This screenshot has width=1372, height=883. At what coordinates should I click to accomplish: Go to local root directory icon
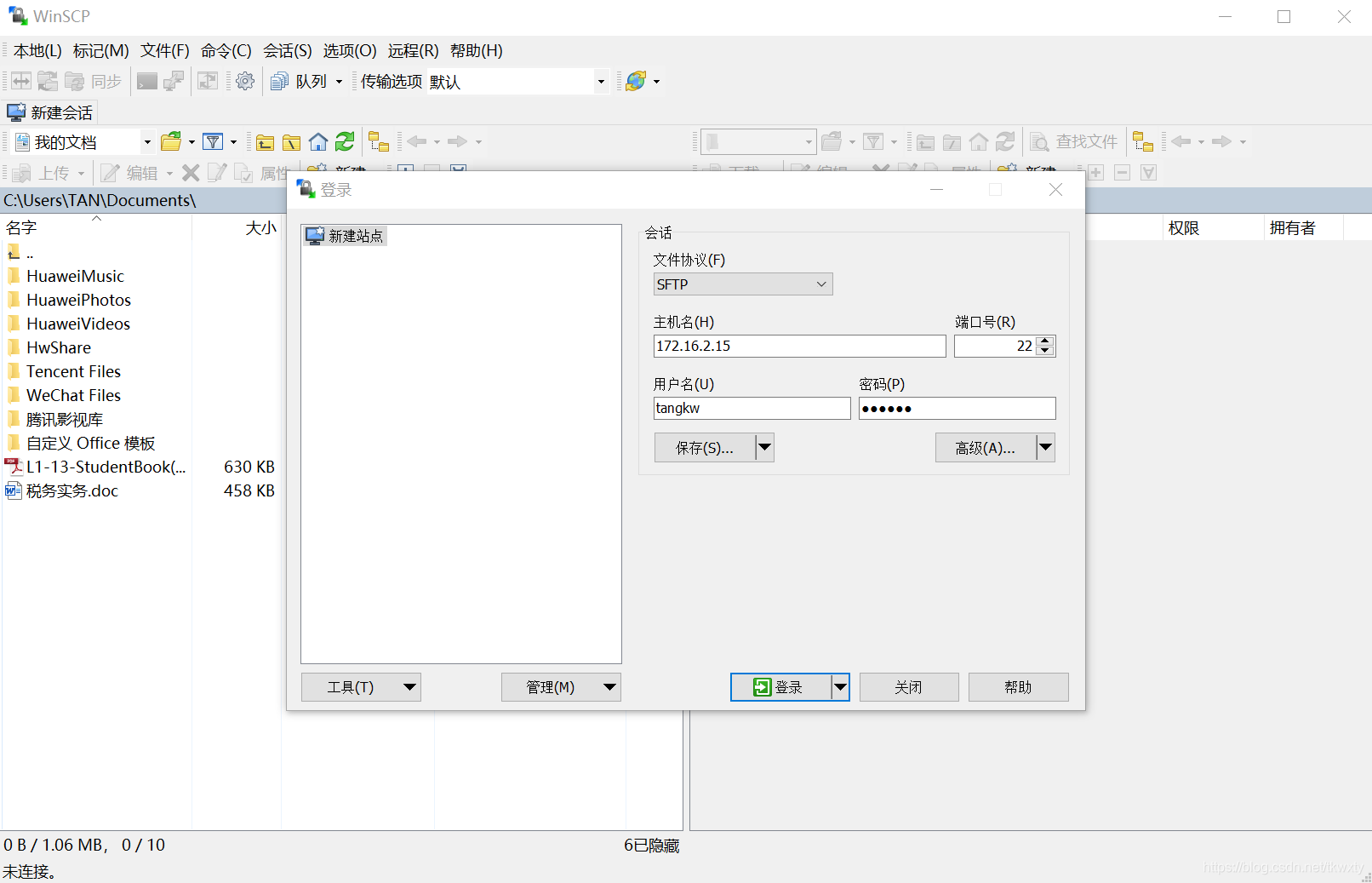click(292, 141)
